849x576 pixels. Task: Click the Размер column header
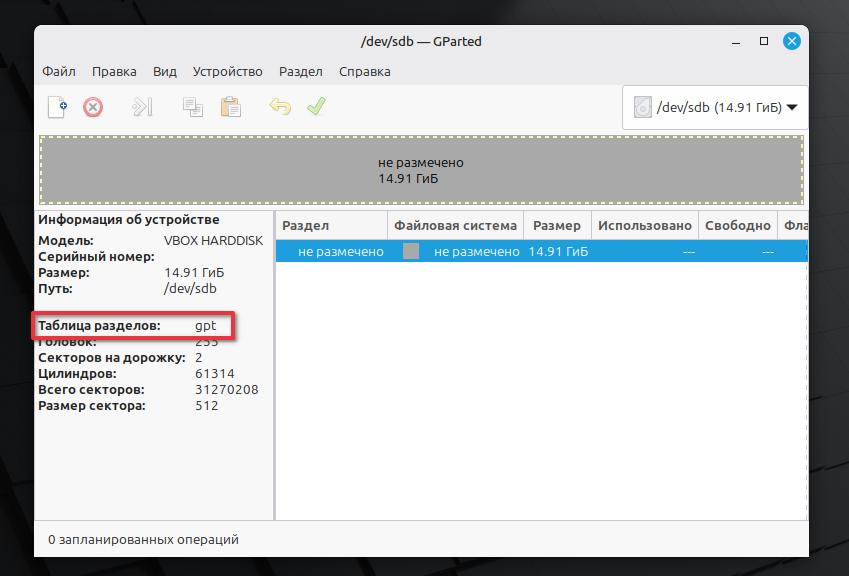(557, 225)
